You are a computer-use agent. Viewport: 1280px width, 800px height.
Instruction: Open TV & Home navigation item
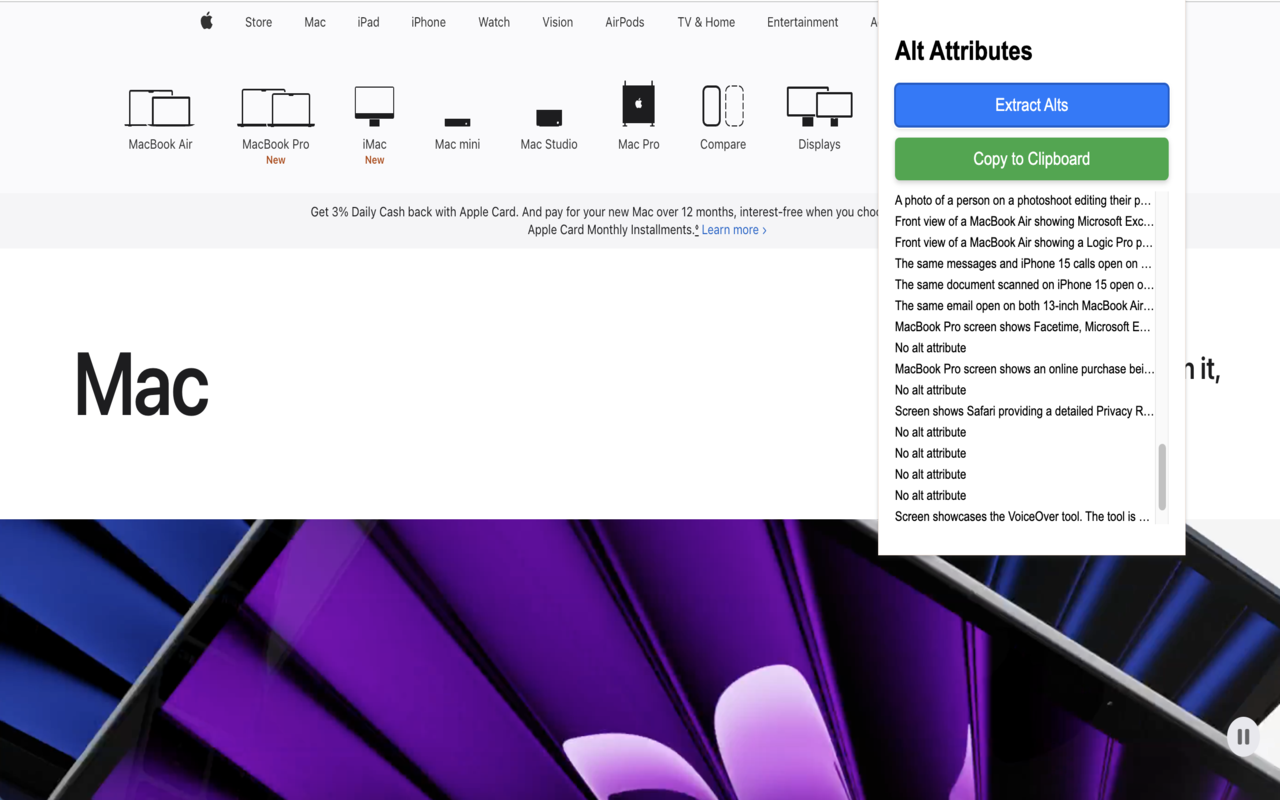[706, 22]
